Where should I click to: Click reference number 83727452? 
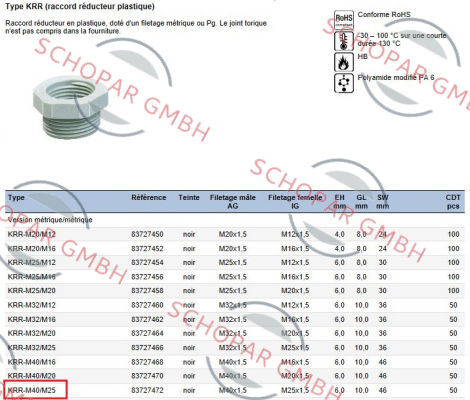(147, 249)
